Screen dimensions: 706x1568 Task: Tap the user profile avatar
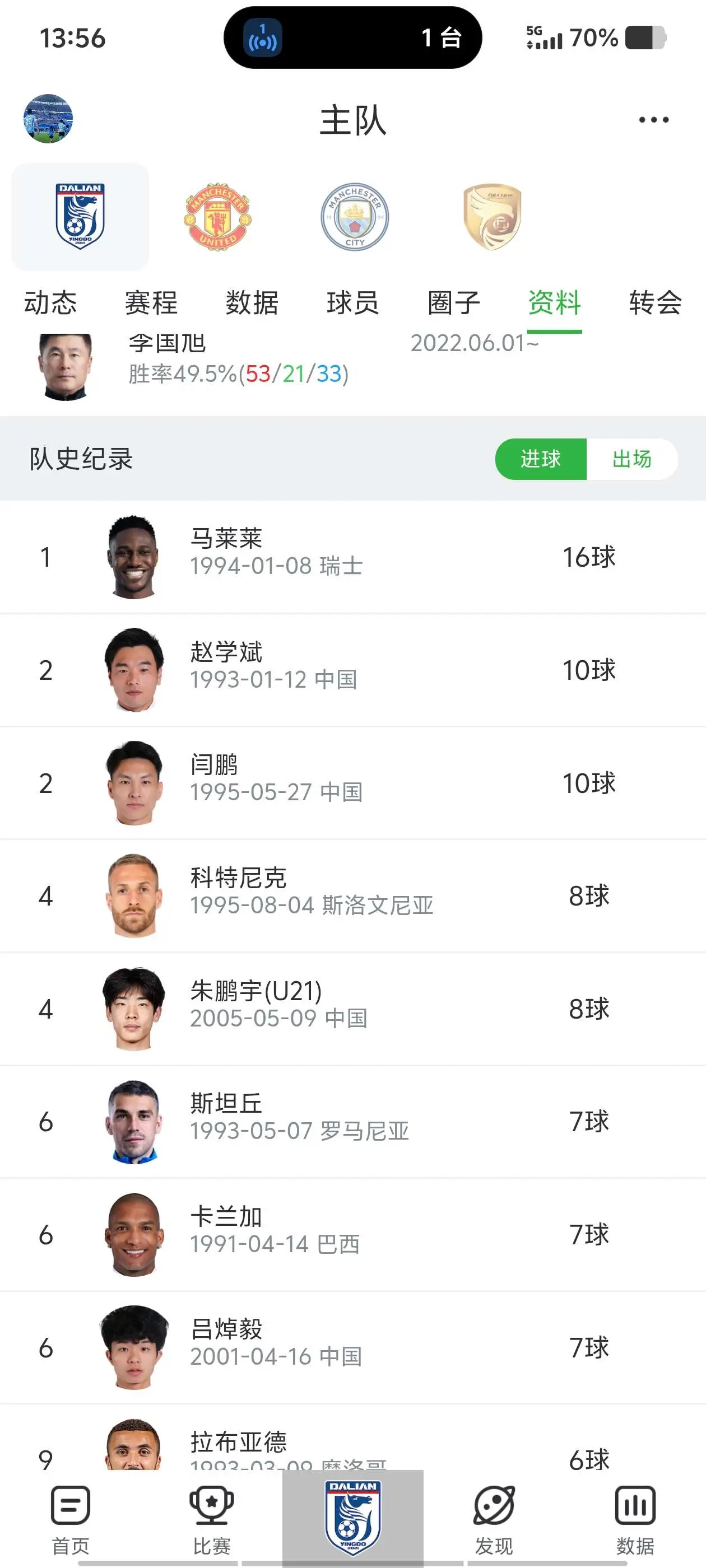pyautogui.click(x=48, y=119)
